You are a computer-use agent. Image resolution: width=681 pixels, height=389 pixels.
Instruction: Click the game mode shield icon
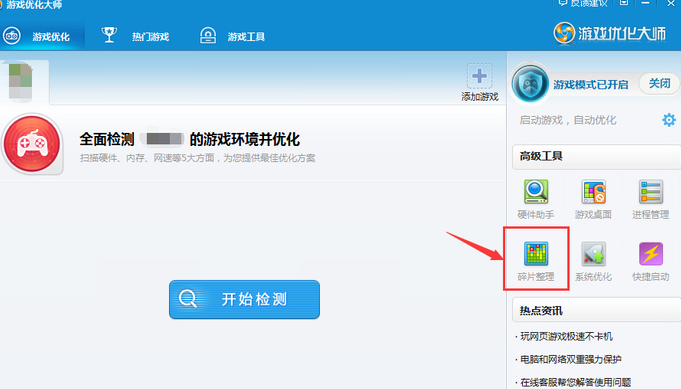point(530,84)
